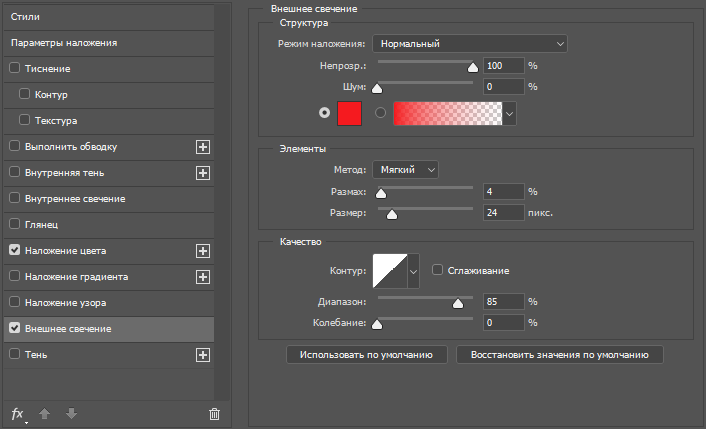
Task: Delete effect using the trash icon
Action: tap(214, 414)
